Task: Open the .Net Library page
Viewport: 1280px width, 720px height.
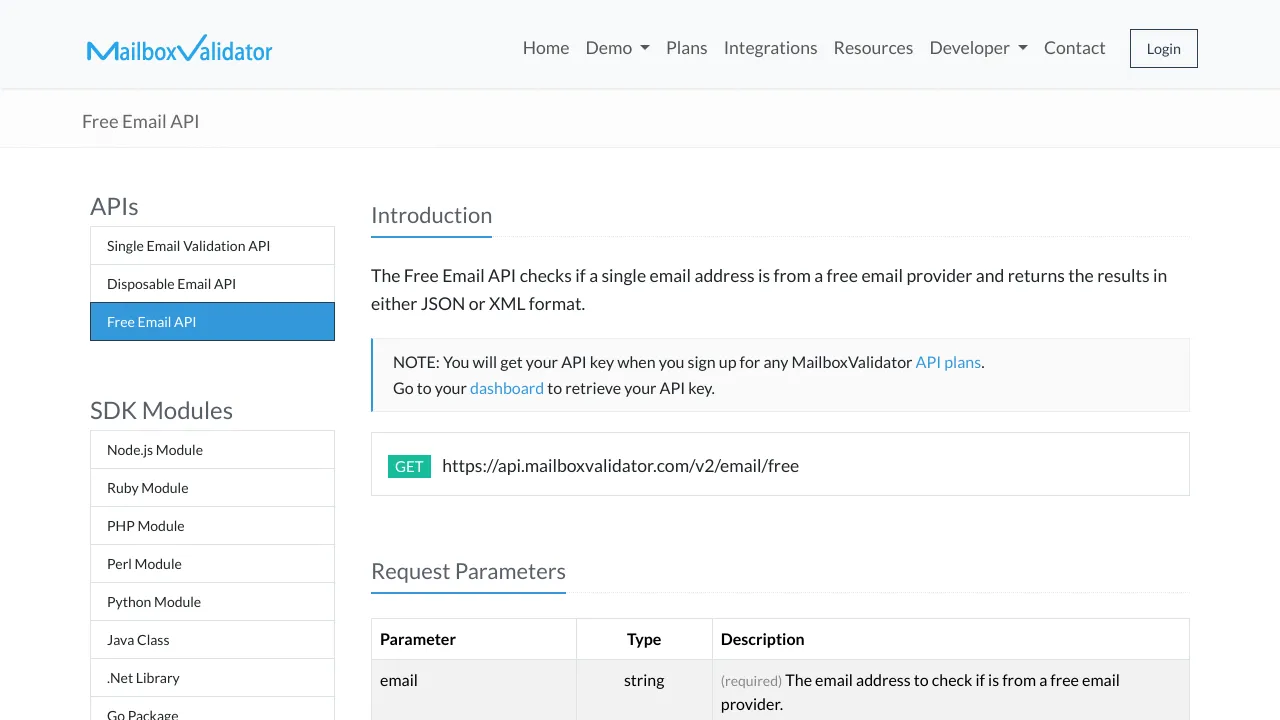Action: (x=212, y=678)
